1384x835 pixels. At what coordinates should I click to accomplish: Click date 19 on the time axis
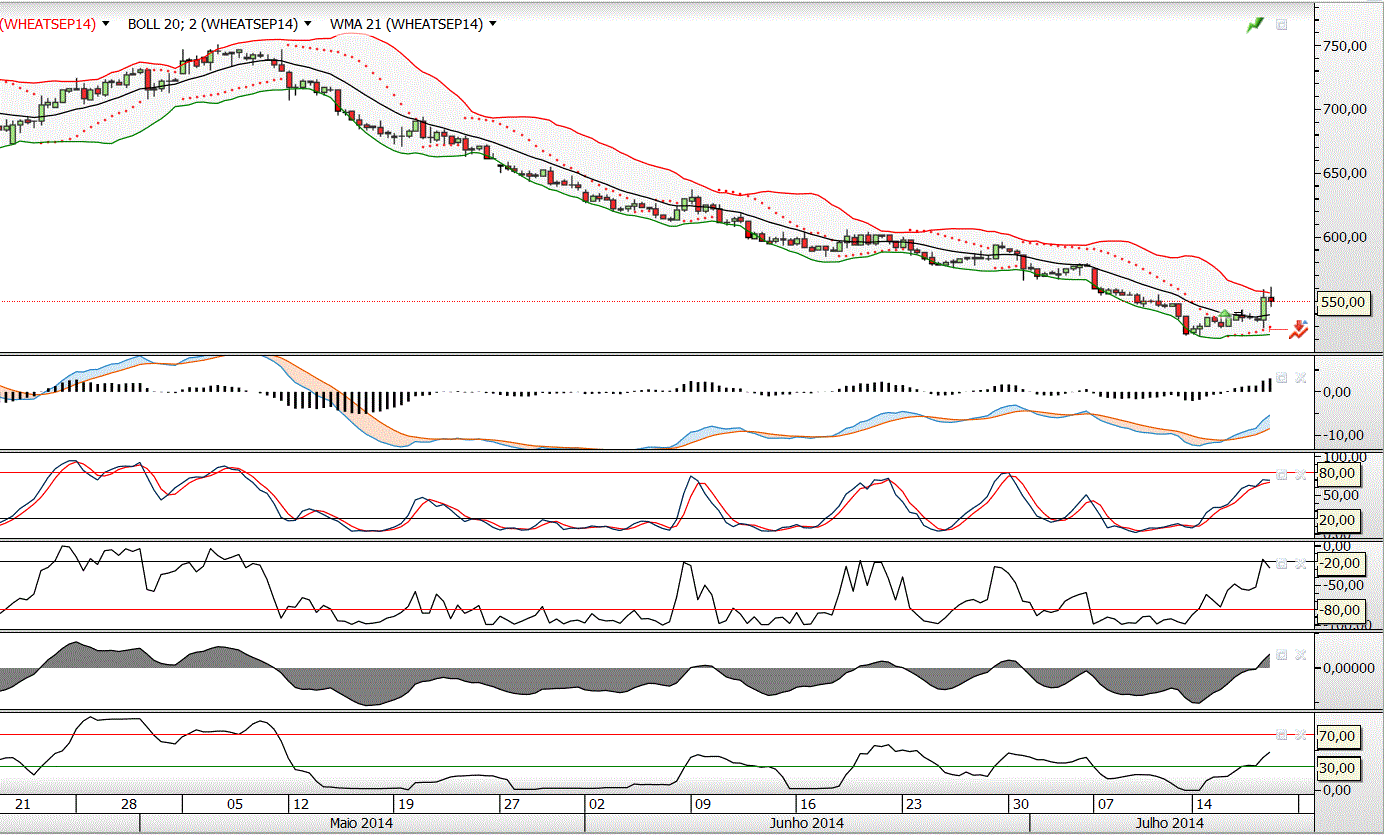[x=405, y=804]
